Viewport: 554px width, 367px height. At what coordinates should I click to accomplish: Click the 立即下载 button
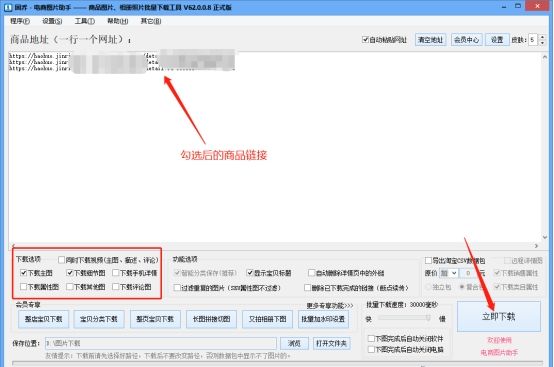499,316
